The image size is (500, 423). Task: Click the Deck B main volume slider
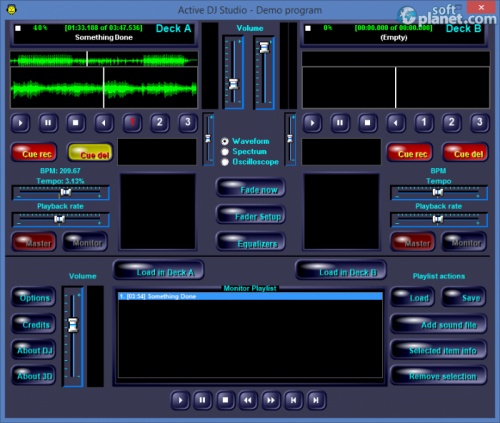pos(264,72)
